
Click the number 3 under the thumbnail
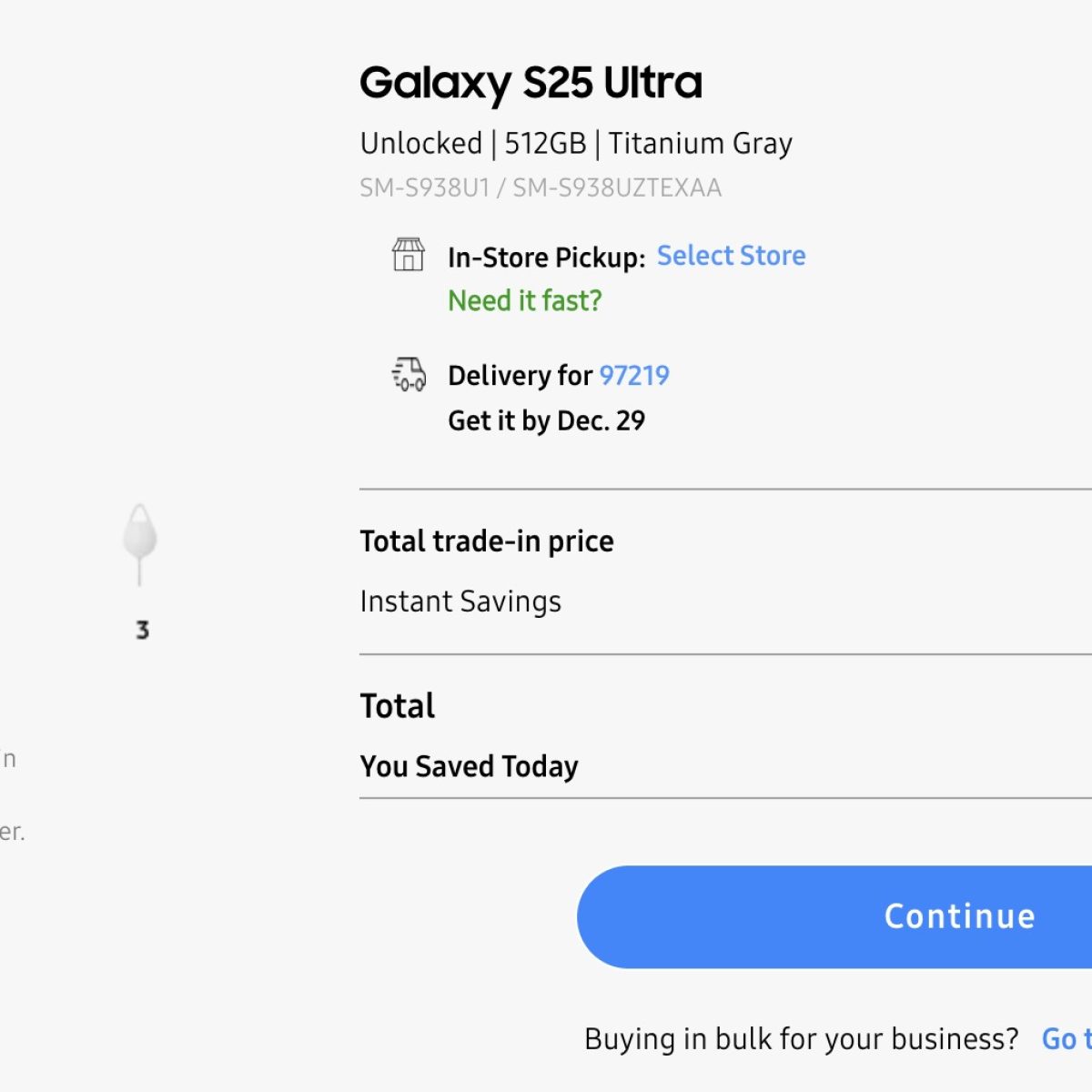(142, 630)
